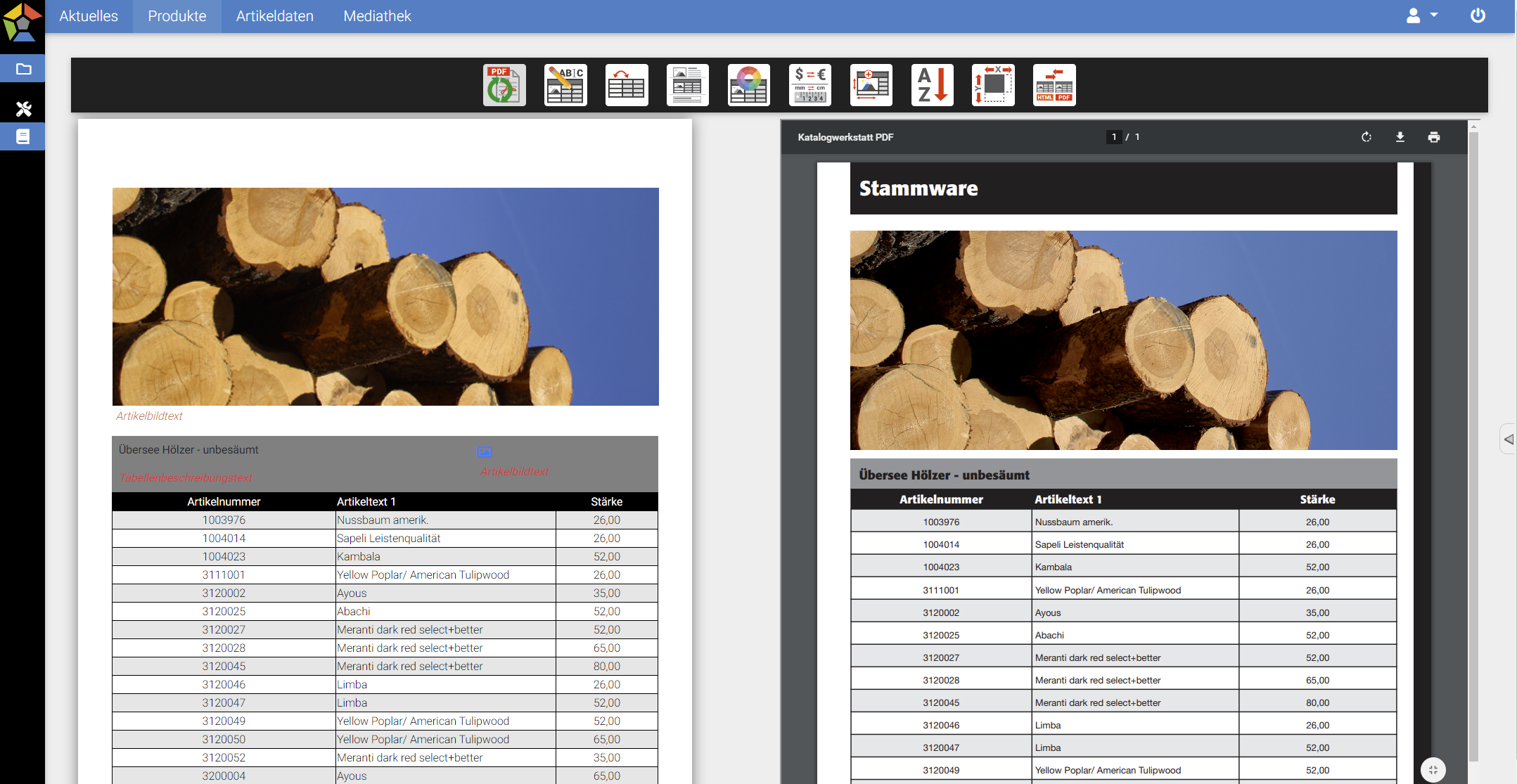Image resolution: width=1517 pixels, height=784 pixels.
Task: Open the X/Y dimension resize tool
Action: tap(993, 85)
